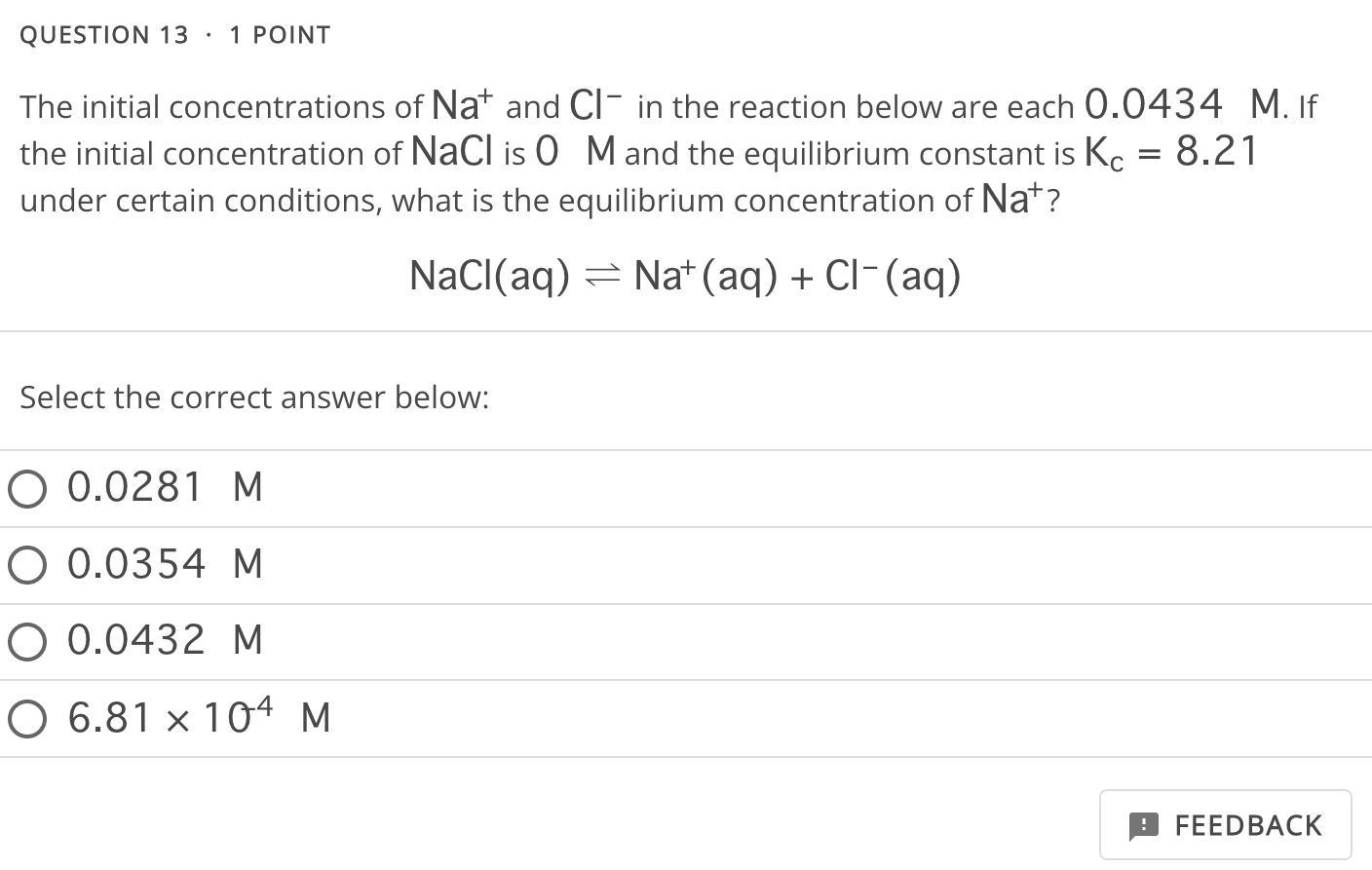The image size is (1372, 870).
Task: Click the radio circle beside 6.81 x 10-4 M
Action: coord(27,719)
